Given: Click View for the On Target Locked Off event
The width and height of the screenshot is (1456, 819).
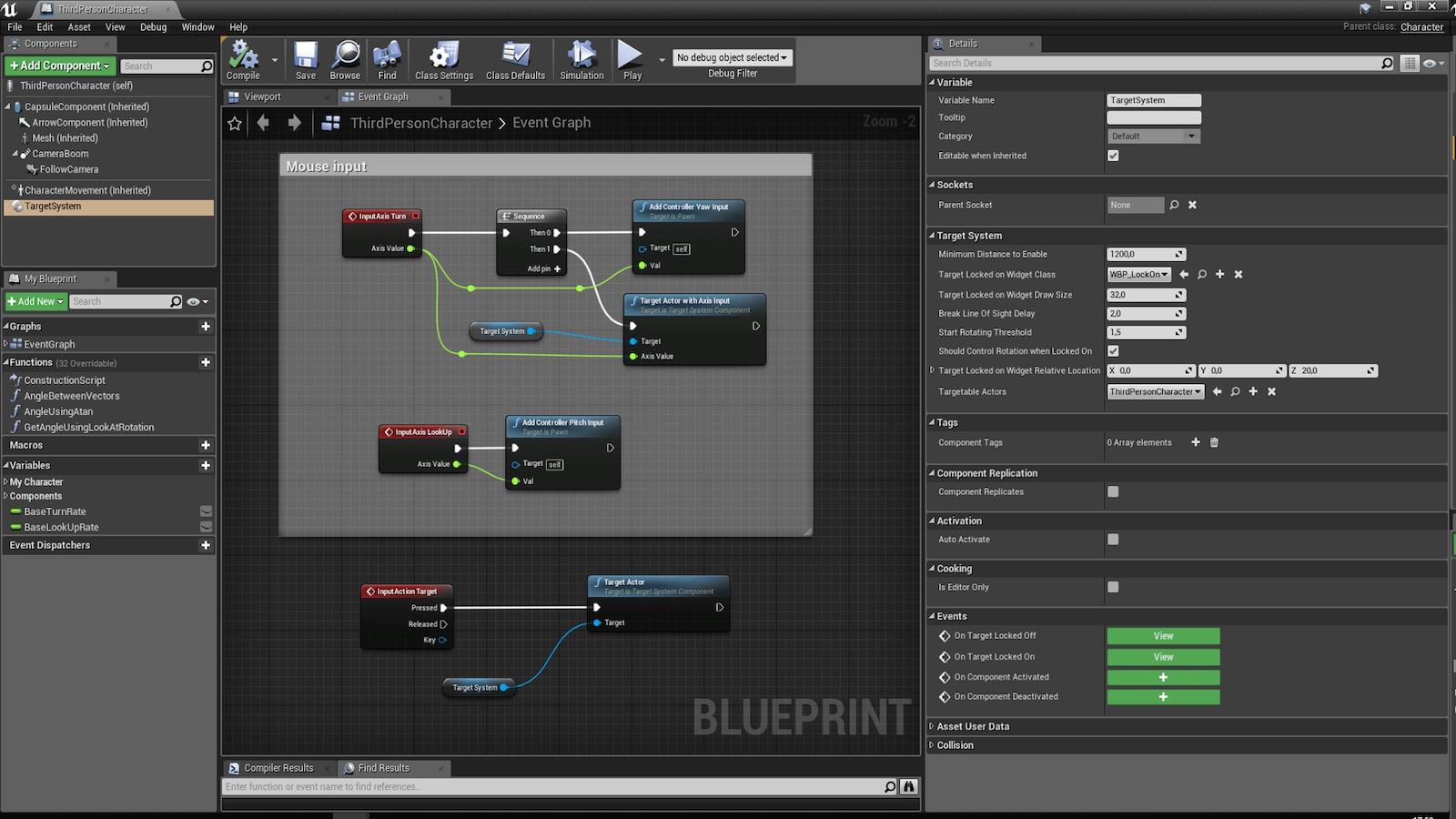Looking at the screenshot, I should 1163,635.
